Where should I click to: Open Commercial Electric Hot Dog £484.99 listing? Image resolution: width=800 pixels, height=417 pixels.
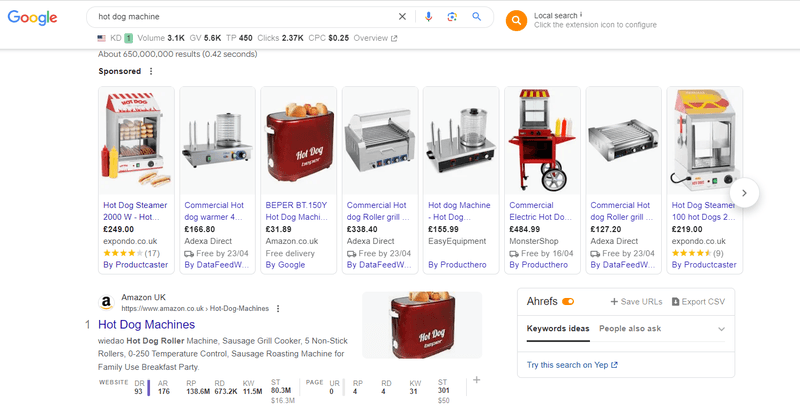[541, 211]
